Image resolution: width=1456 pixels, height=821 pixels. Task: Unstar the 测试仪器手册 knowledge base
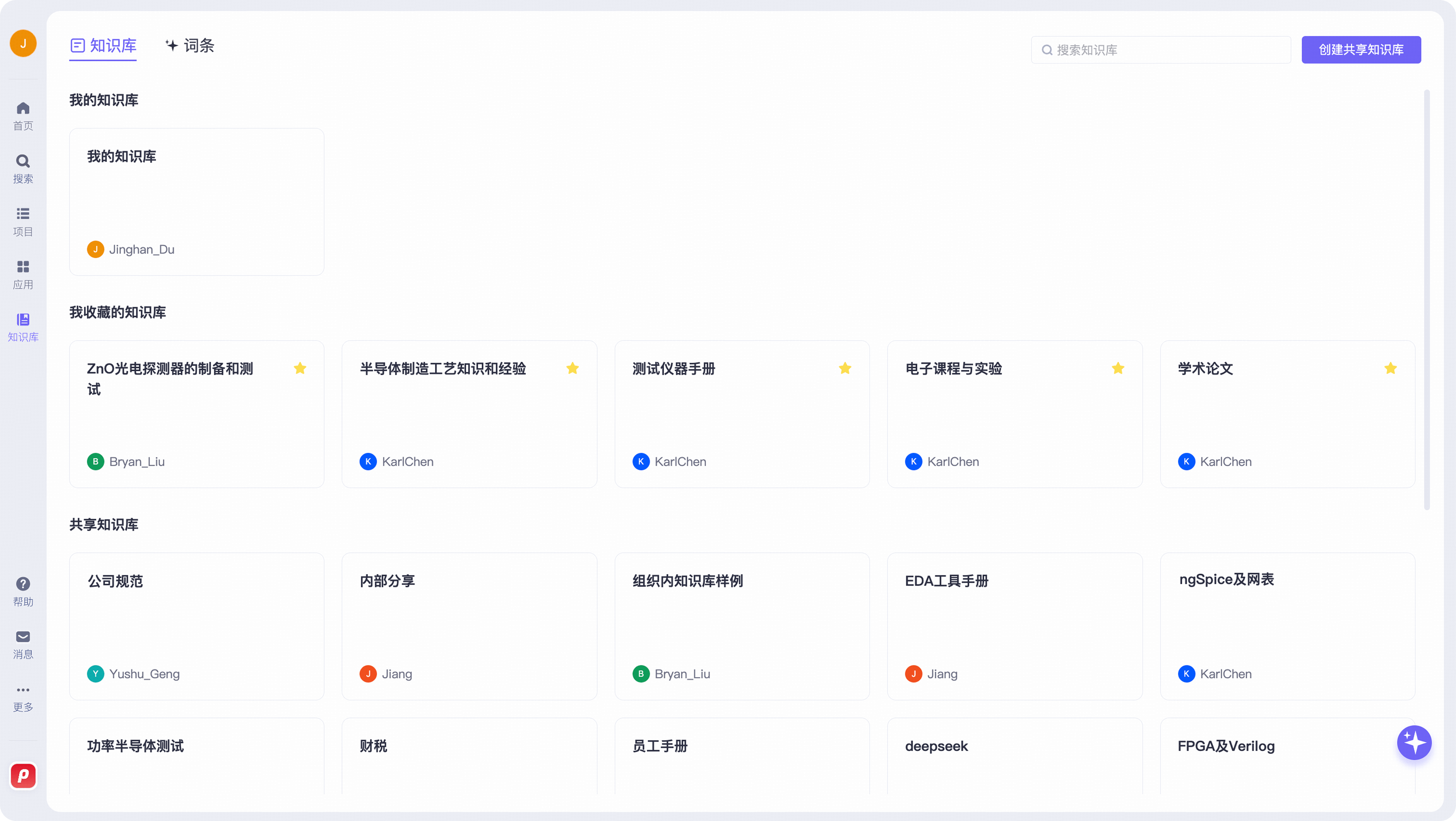845,369
